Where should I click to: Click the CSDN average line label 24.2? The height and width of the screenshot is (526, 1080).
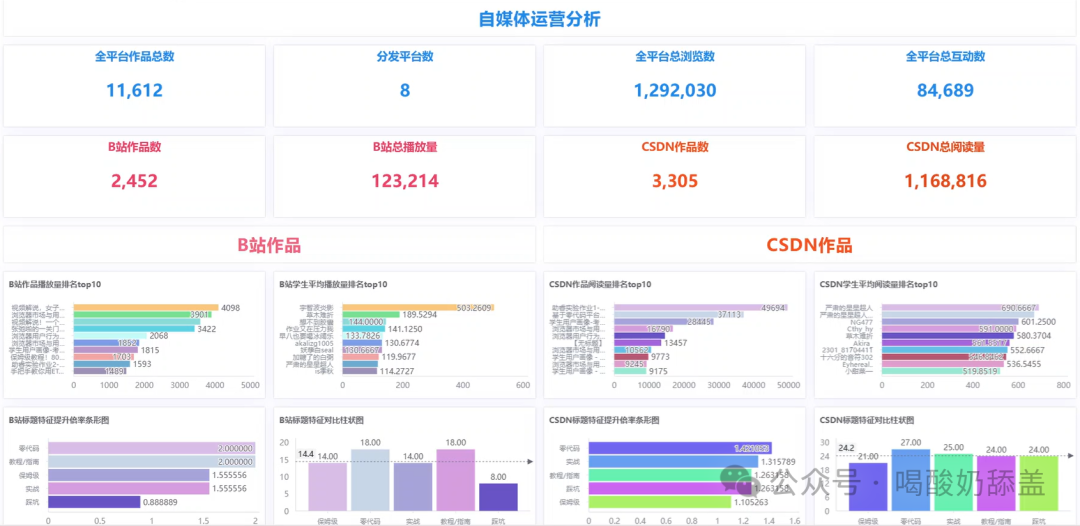click(847, 448)
